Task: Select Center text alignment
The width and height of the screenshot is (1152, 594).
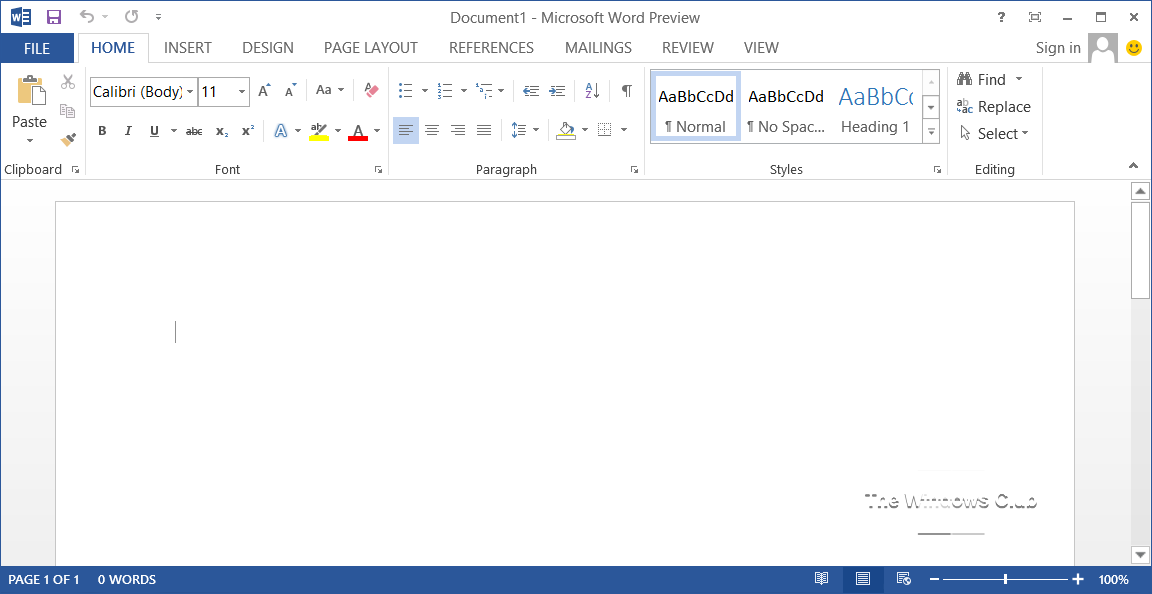Action: click(x=432, y=130)
